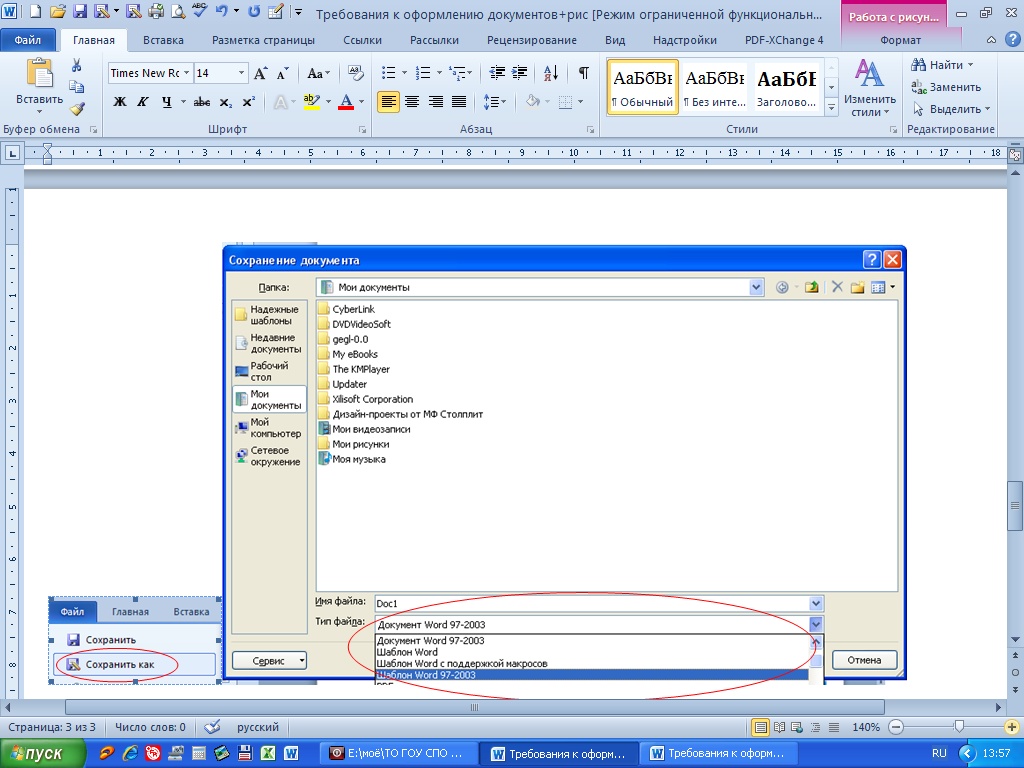Toggle Align Left paragraph alignment
Image resolution: width=1024 pixels, height=768 pixels.
(x=388, y=102)
